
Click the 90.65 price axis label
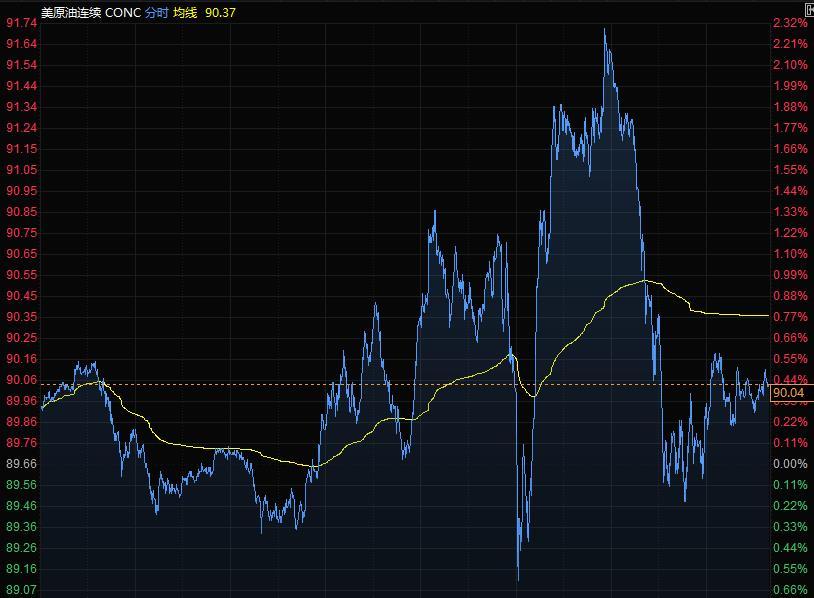coord(21,254)
